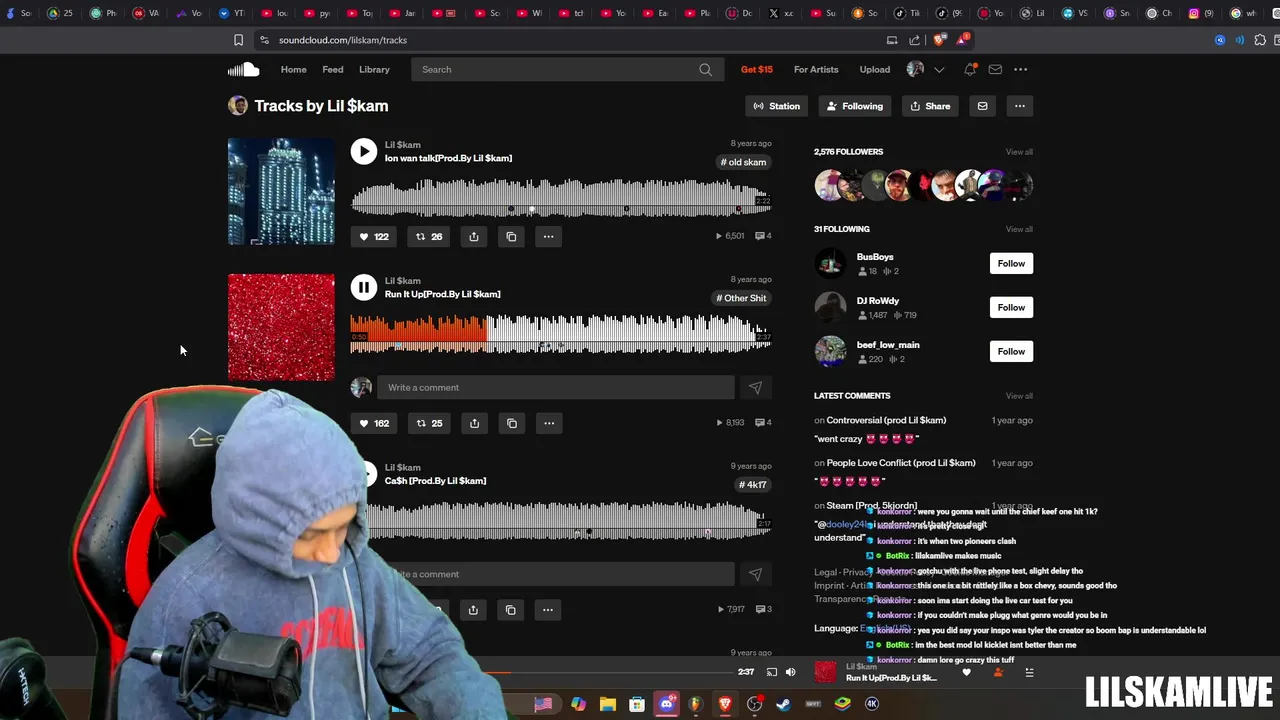Screen dimensions: 1280x720
Task: Bookmark this page icon in address bar
Action: (x=238, y=40)
